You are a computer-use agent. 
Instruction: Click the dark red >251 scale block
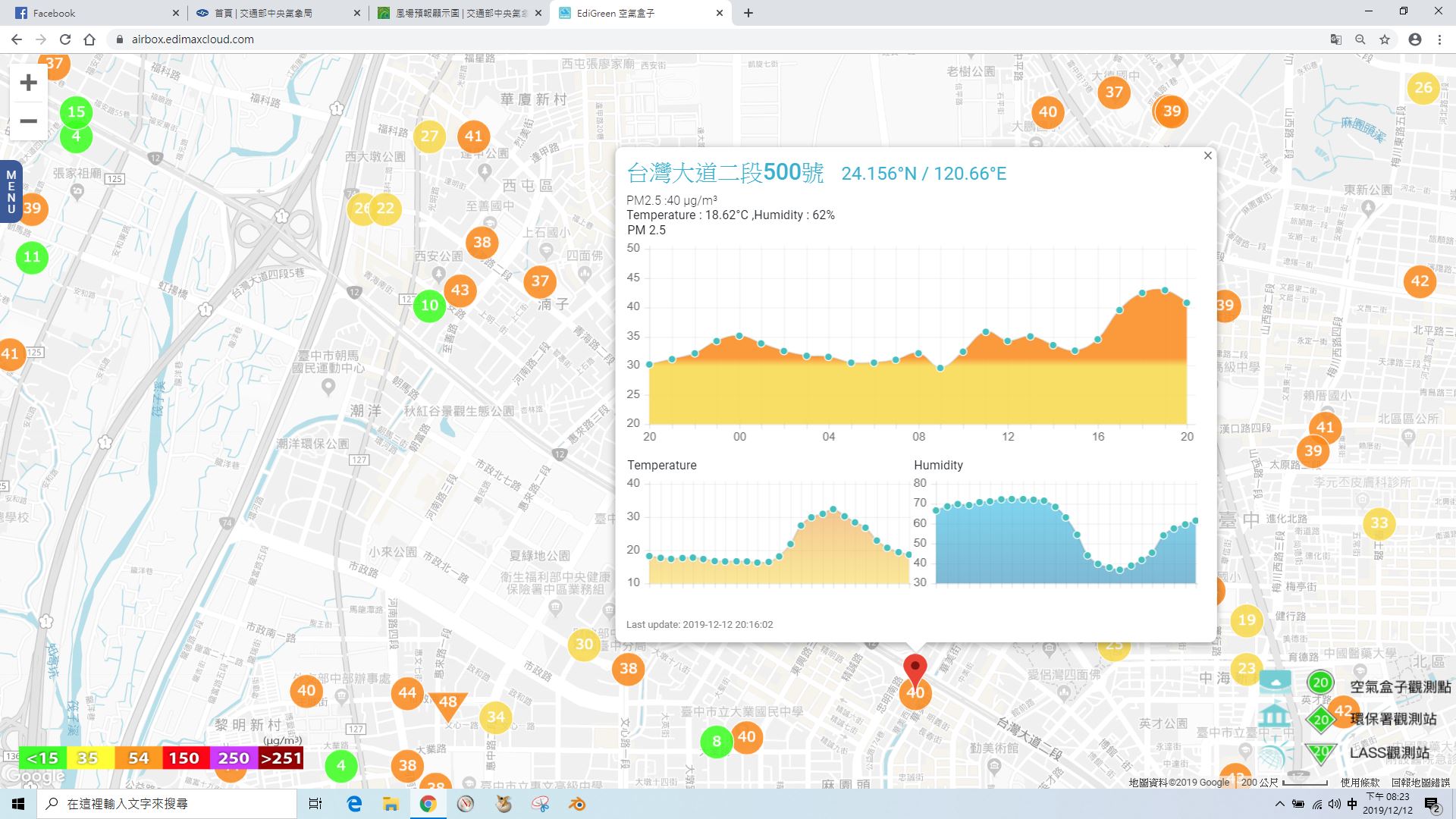pos(280,758)
